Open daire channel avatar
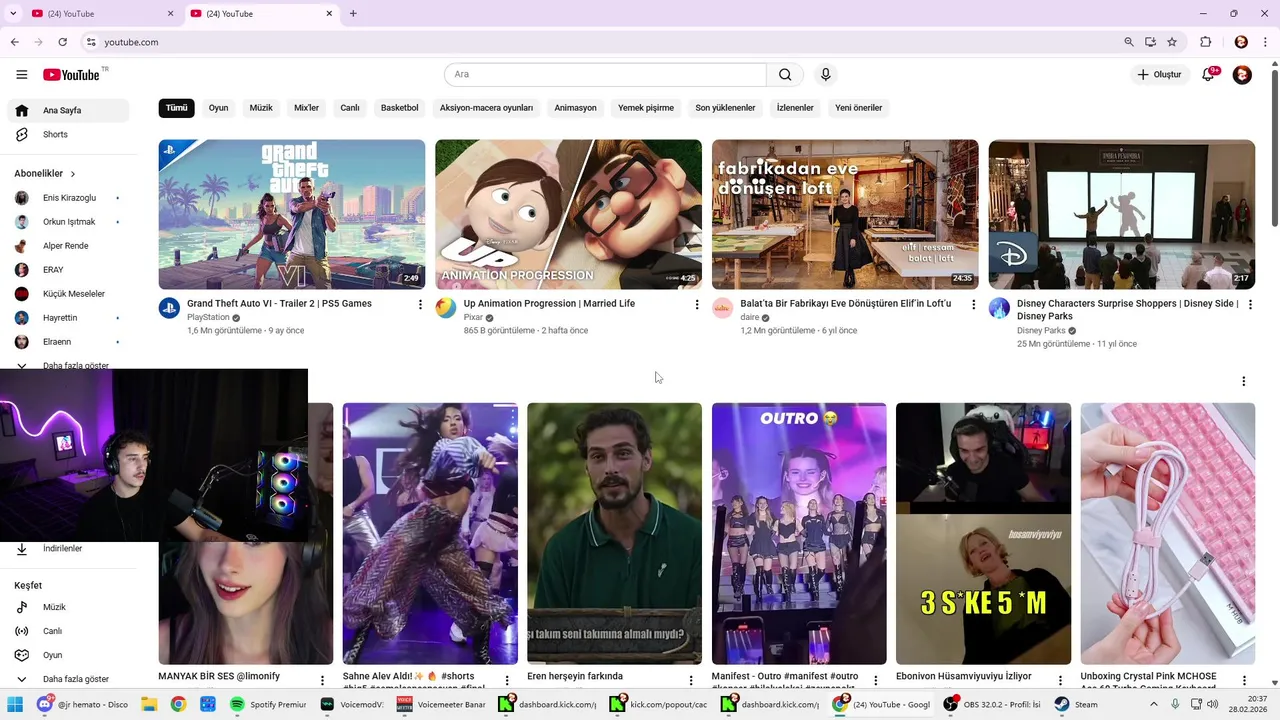The height and width of the screenshot is (720, 1280). tap(722, 308)
